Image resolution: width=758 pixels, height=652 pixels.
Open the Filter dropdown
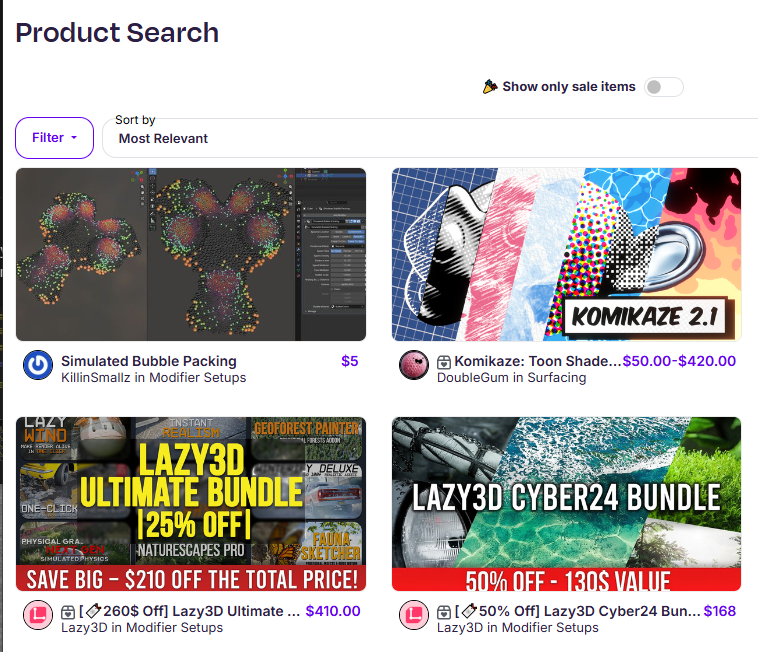(54, 138)
